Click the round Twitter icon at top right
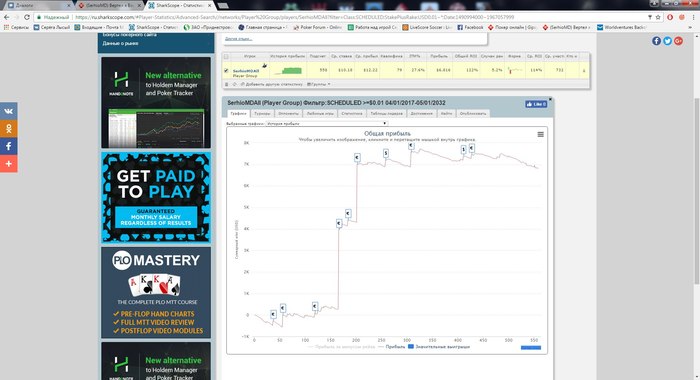Image resolution: width=700 pixels, height=380 pixels. [667, 41]
